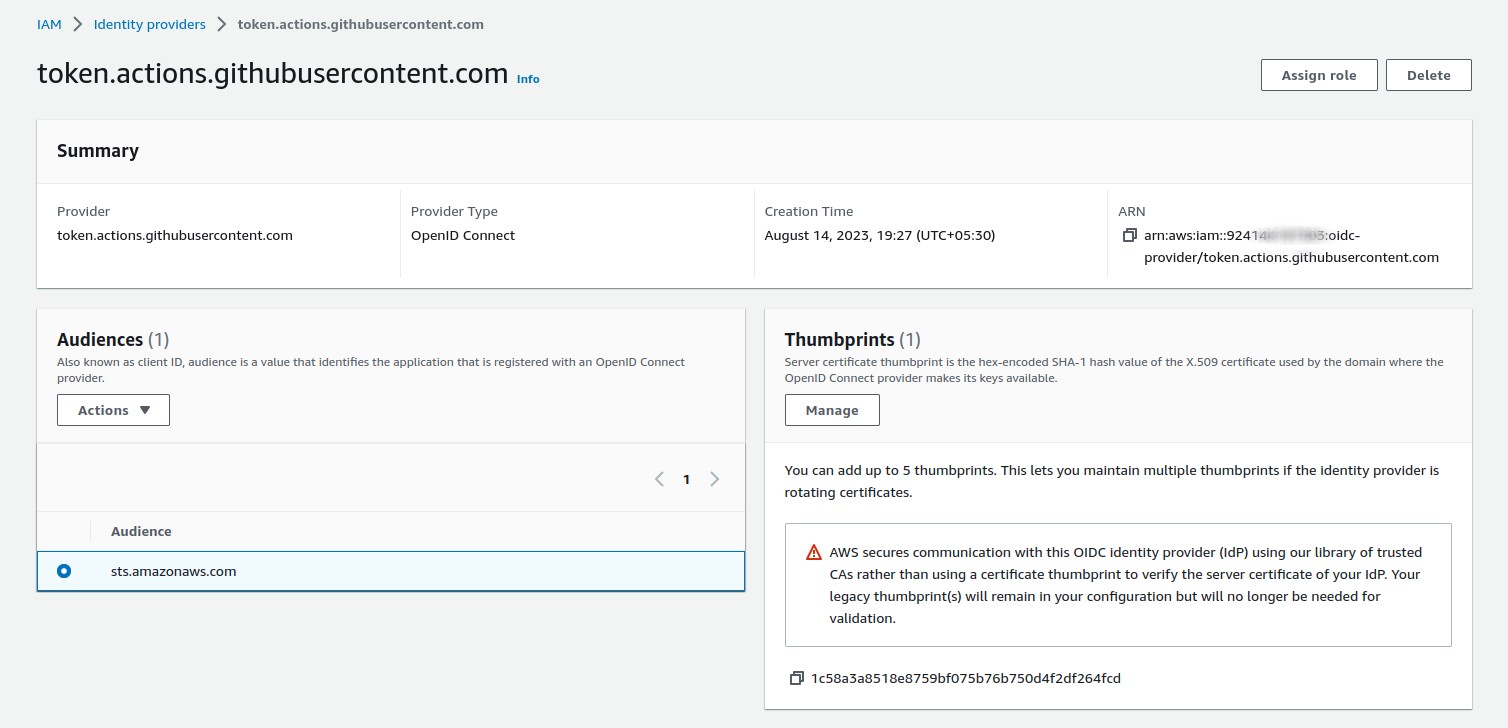Go to next audiences page arrow

pos(714,479)
